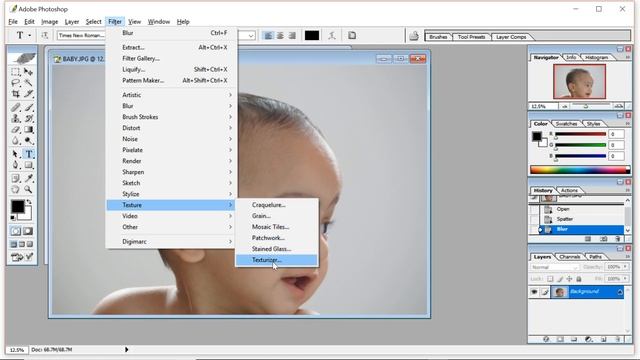The height and width of the screenshot is (360, 640).
Task: Select the Type tool in toolbox
Action: pyautogui.click(x=28, y=154)
